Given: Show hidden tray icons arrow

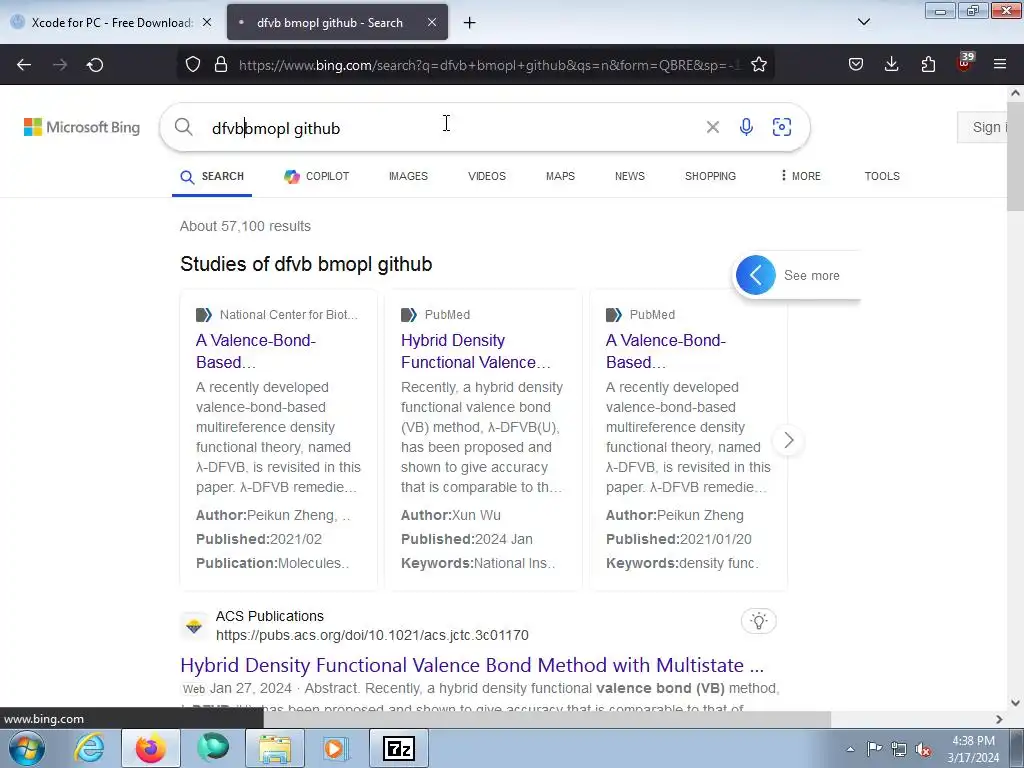Looking at the screenshot, I should coord(850,749).
